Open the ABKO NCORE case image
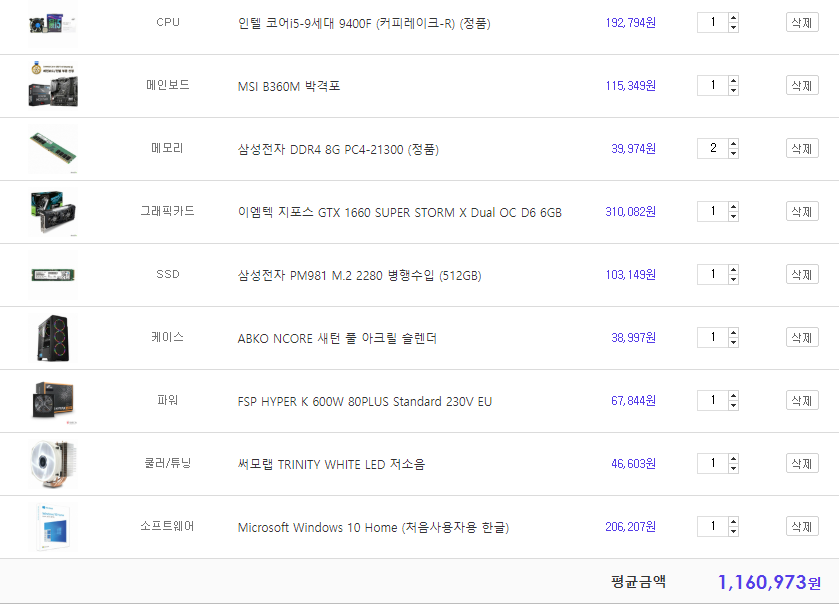 coord(52,337)
